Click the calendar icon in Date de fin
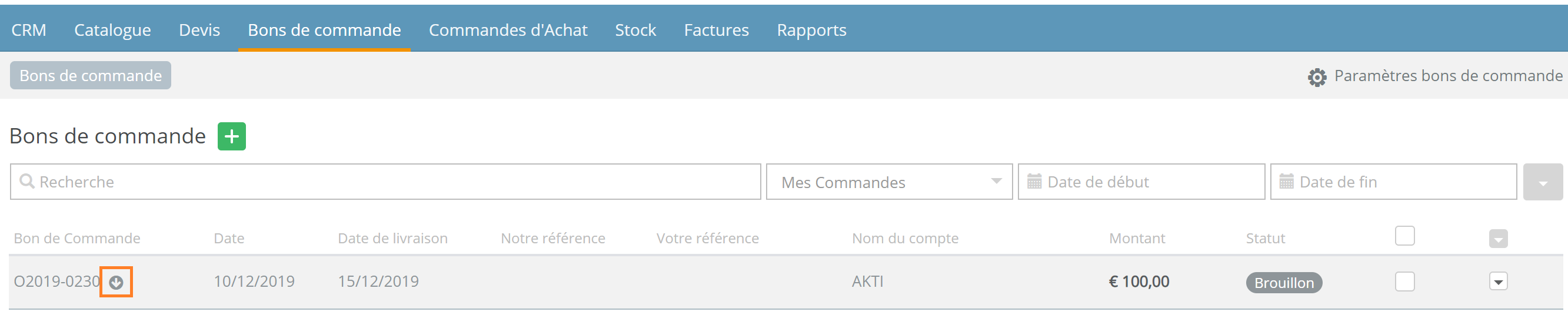This screenshot has height=315, width=1568. click(x=1286, y=181)
